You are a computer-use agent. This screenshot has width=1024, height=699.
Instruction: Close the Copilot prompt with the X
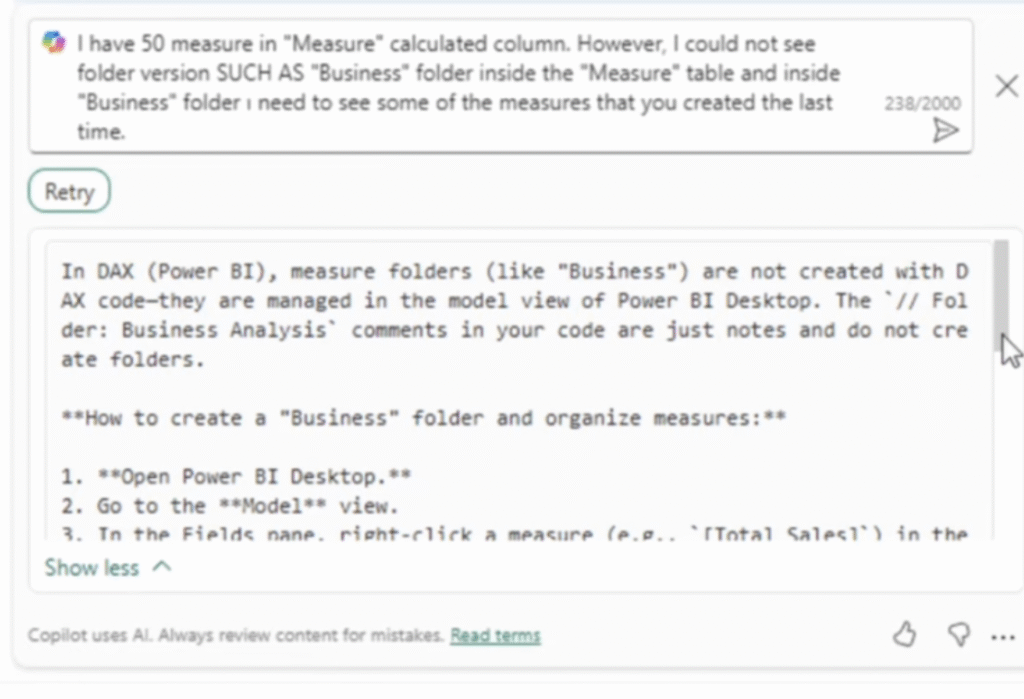point(1006,86)
